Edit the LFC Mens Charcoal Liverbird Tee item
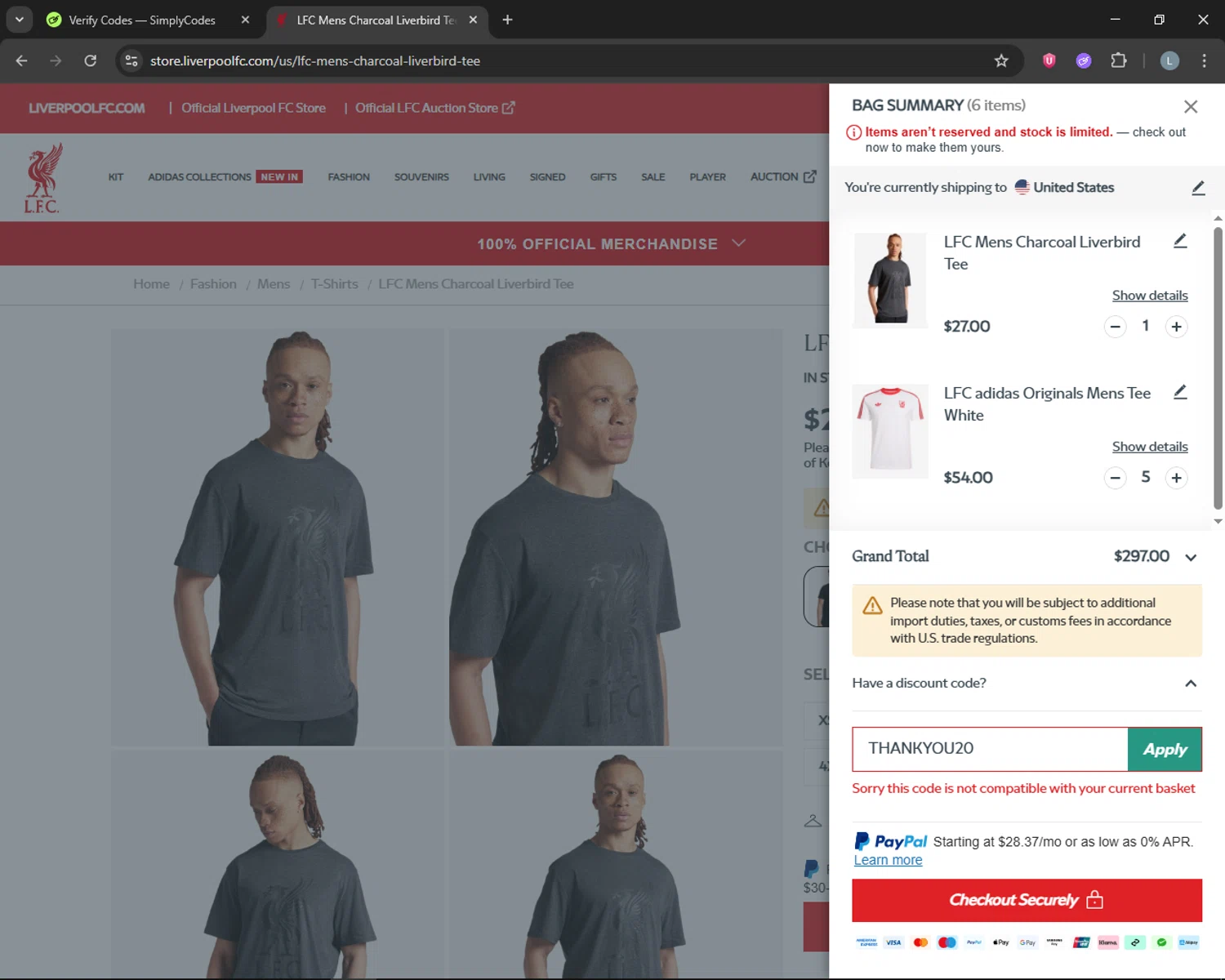This screenshot has width=1225, height=980. click(1180, 241)
